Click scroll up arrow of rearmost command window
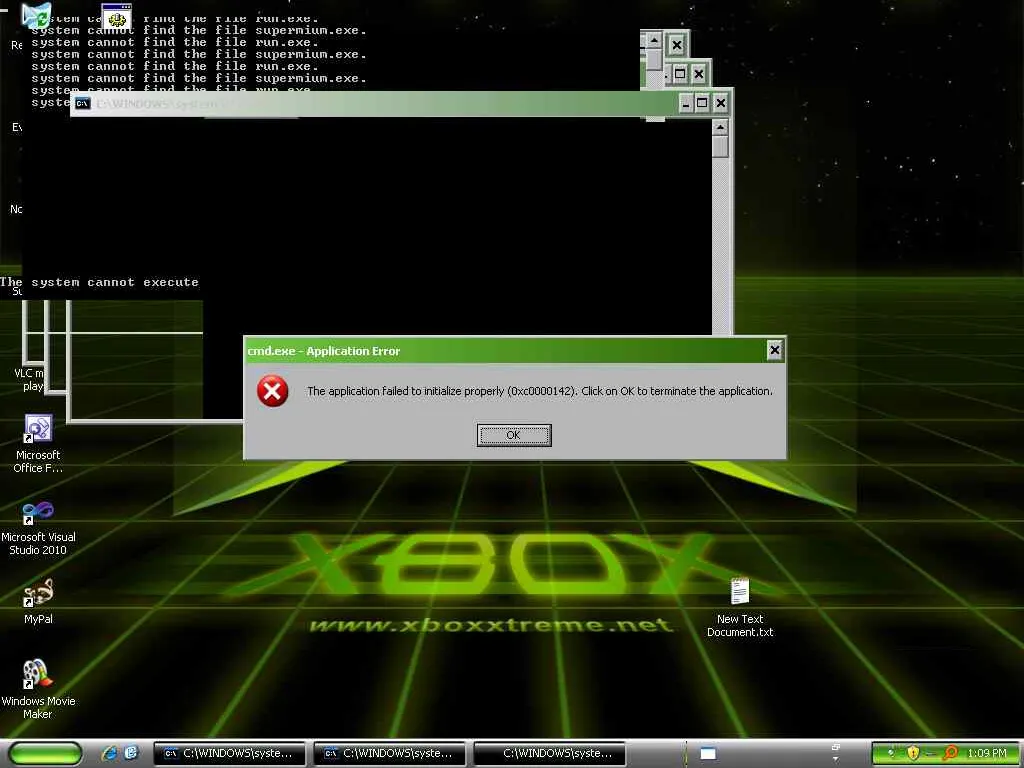The height and width of the screenshot is (768, 1024). click(654, 40)
